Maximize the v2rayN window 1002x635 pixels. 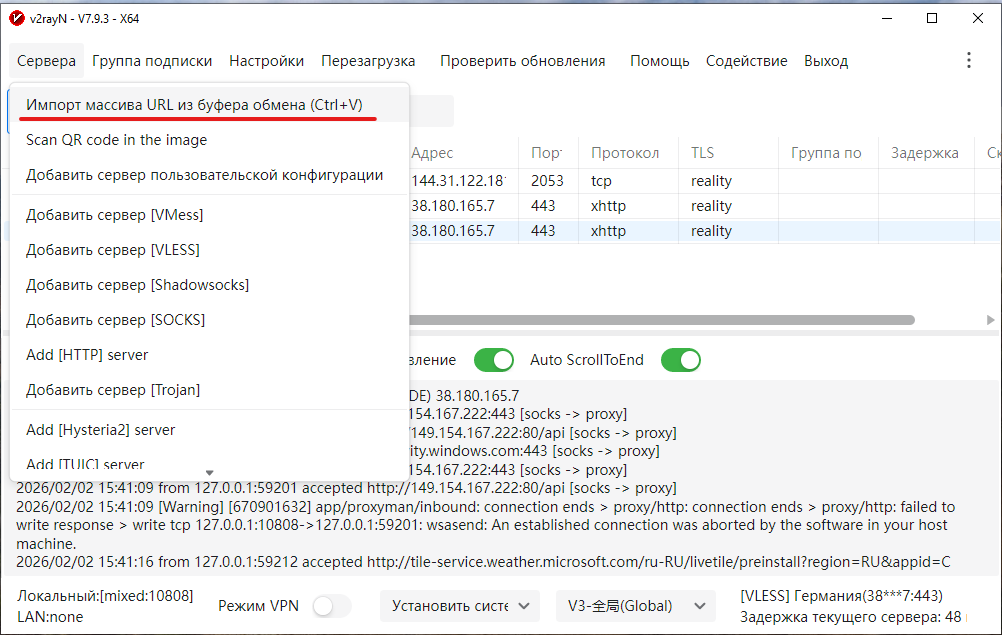[932, 19]
